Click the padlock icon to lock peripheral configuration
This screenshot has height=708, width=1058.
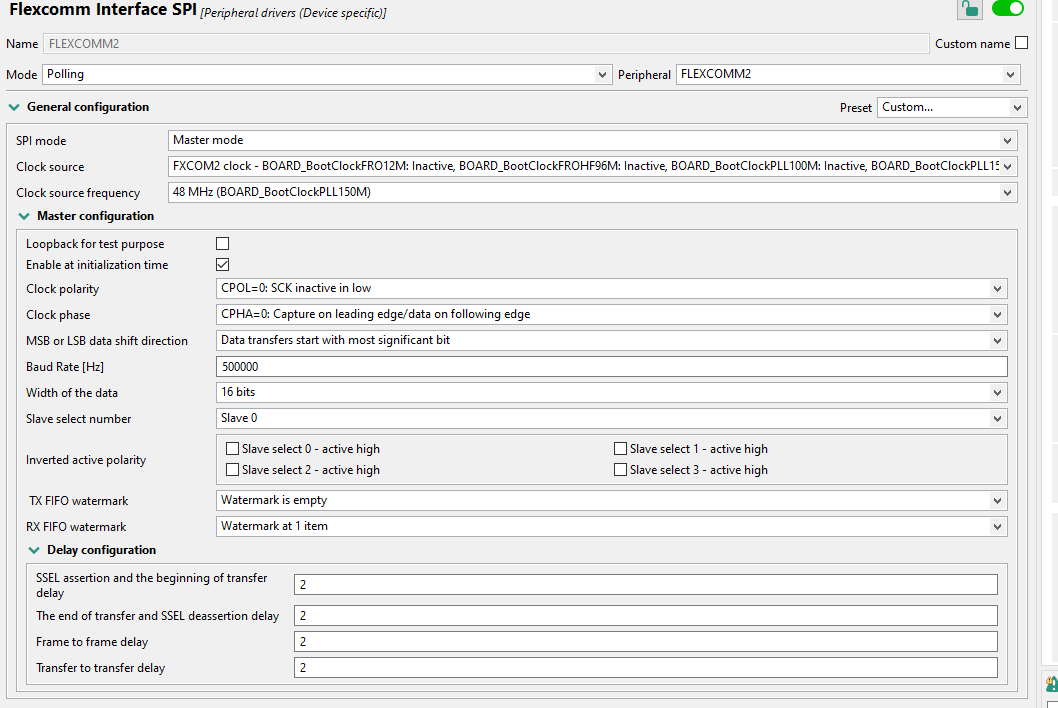(x=969, y=9)
